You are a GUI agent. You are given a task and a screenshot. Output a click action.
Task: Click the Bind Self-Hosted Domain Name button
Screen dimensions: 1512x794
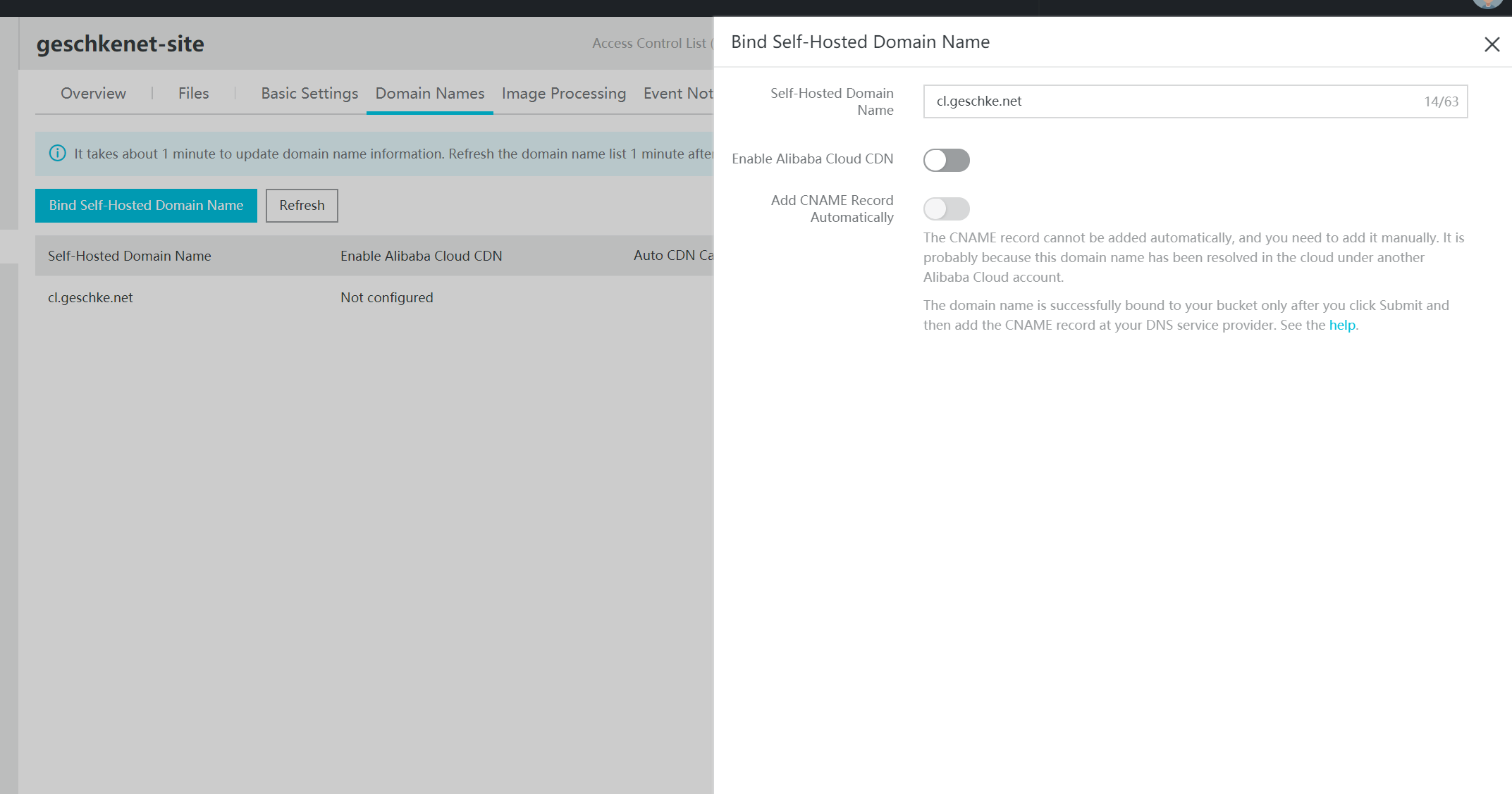tap(146, 205)
